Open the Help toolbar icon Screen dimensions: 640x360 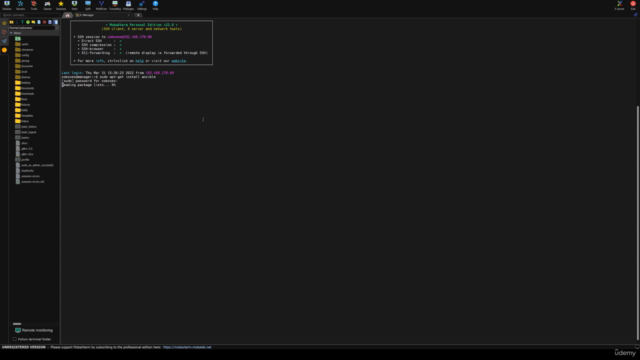155,5
